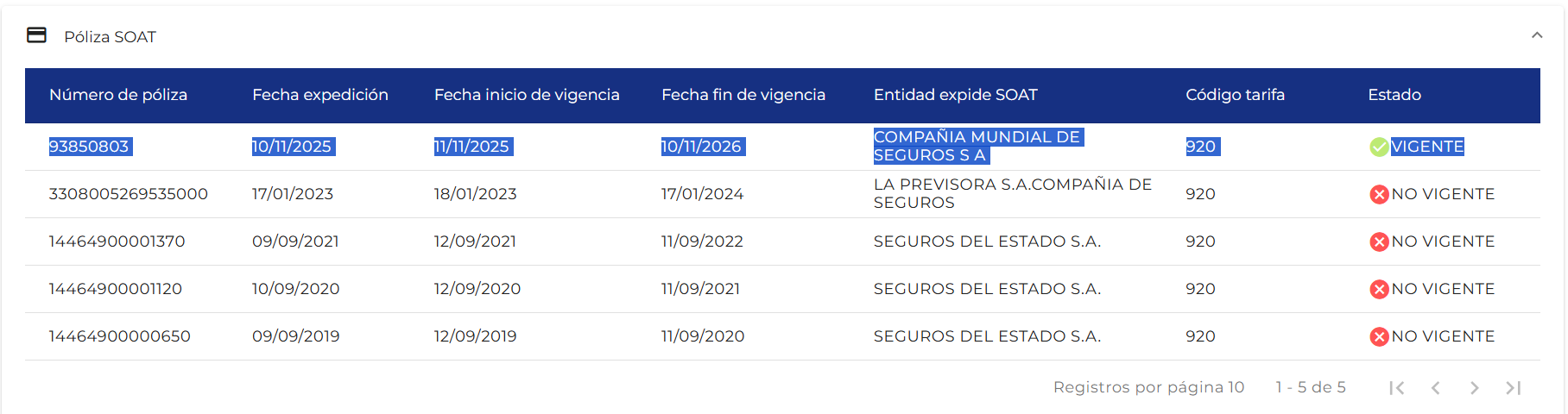Click the Póliza SOAT card icon
Image resolution: width=1568 pixels, height=414 pixels.
[37, 35]
